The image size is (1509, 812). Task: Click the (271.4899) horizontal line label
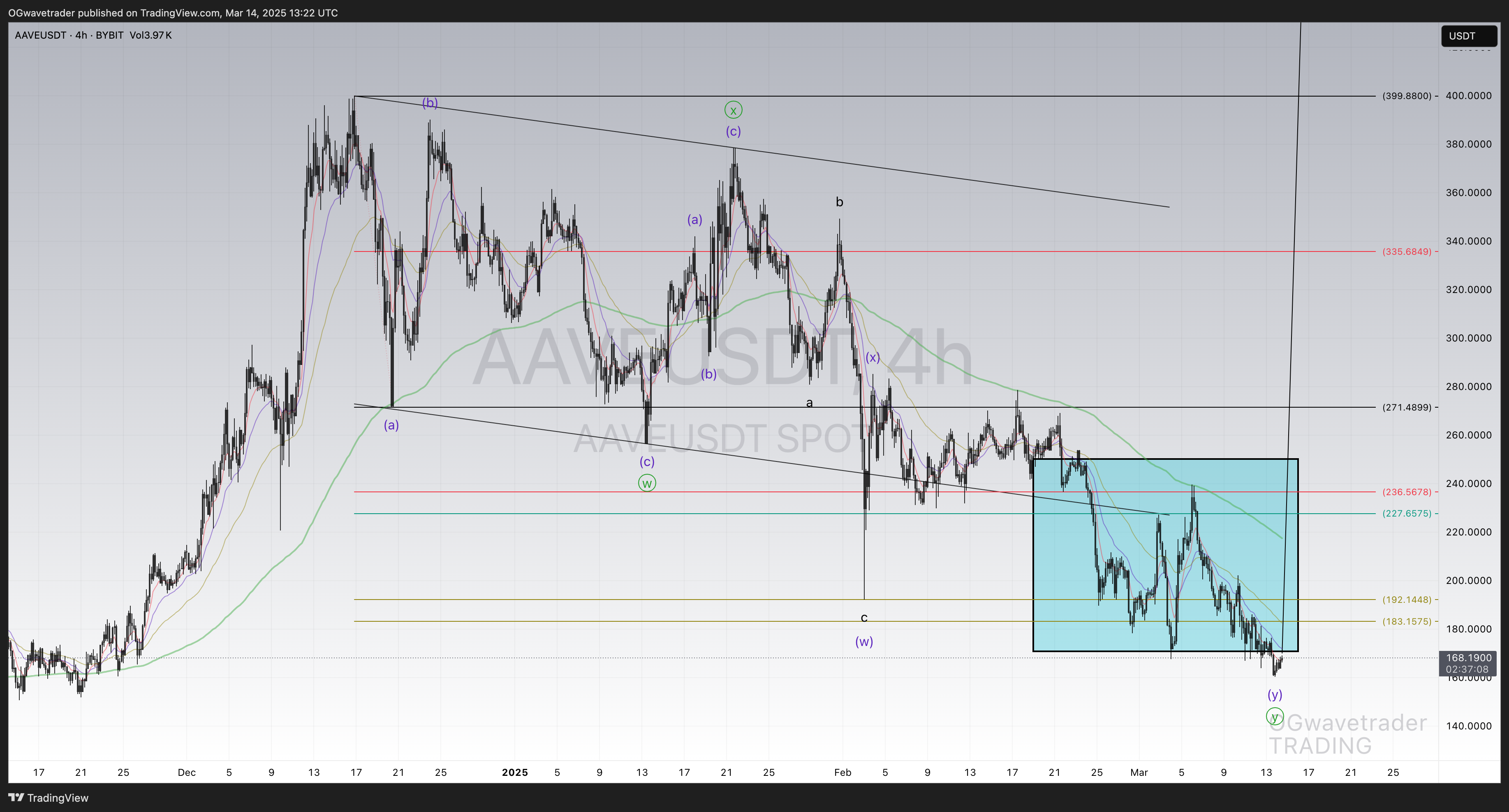1407,408
